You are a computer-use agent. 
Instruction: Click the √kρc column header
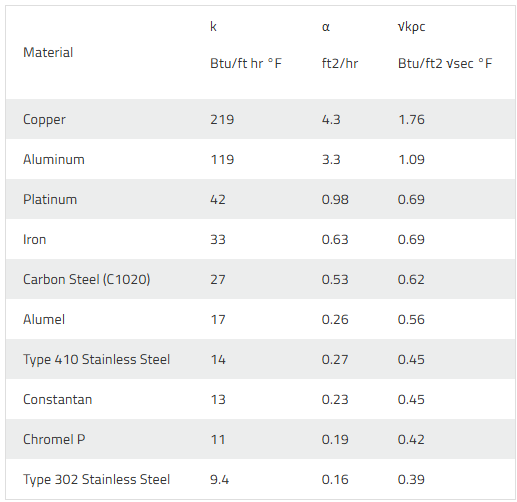pos(412,27)
